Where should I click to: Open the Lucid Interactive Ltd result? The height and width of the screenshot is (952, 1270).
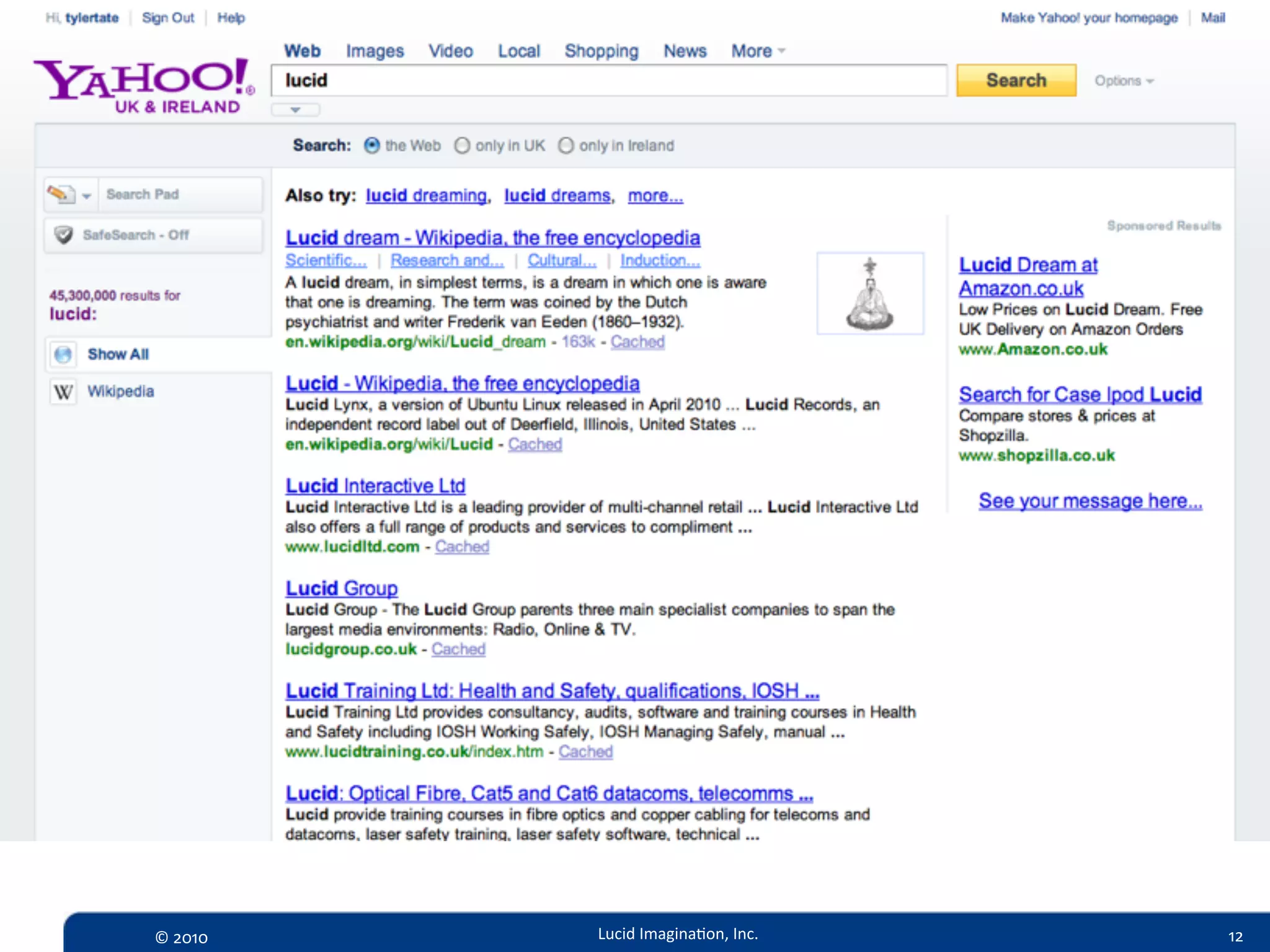[x=375, y=485]
